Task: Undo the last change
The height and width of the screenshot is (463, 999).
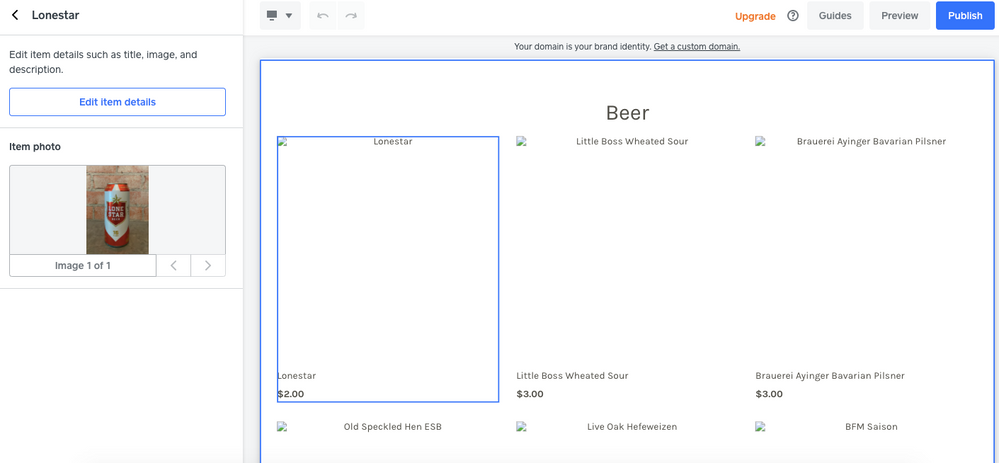Action: click(323, 15)
